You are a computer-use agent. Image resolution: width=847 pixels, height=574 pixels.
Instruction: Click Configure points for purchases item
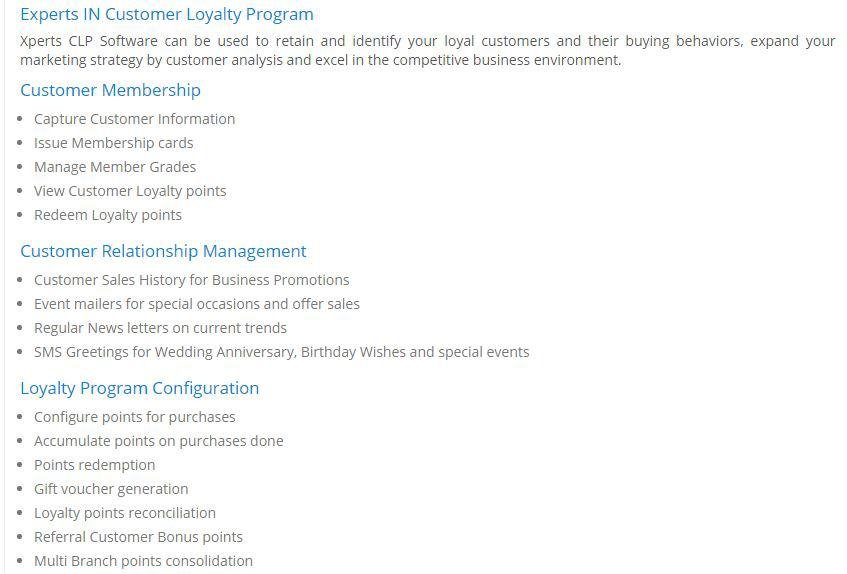(x=135, y=417)
